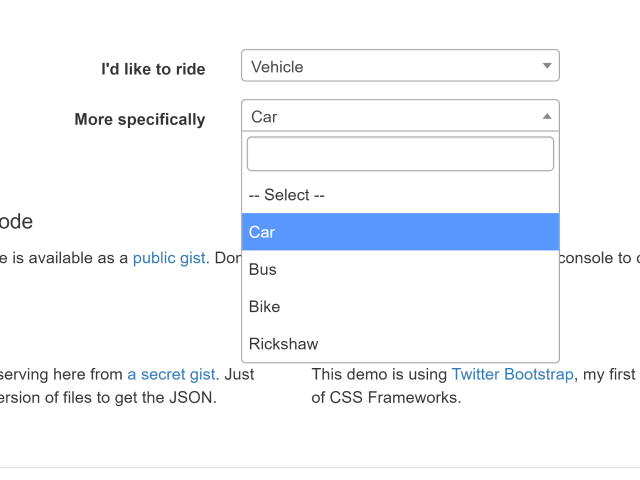Image resolution: width=640 pixels, height=480 pixels.
Task: Click the "ersion of files to get the JSON." text
Action: click(x=108, y=397)
